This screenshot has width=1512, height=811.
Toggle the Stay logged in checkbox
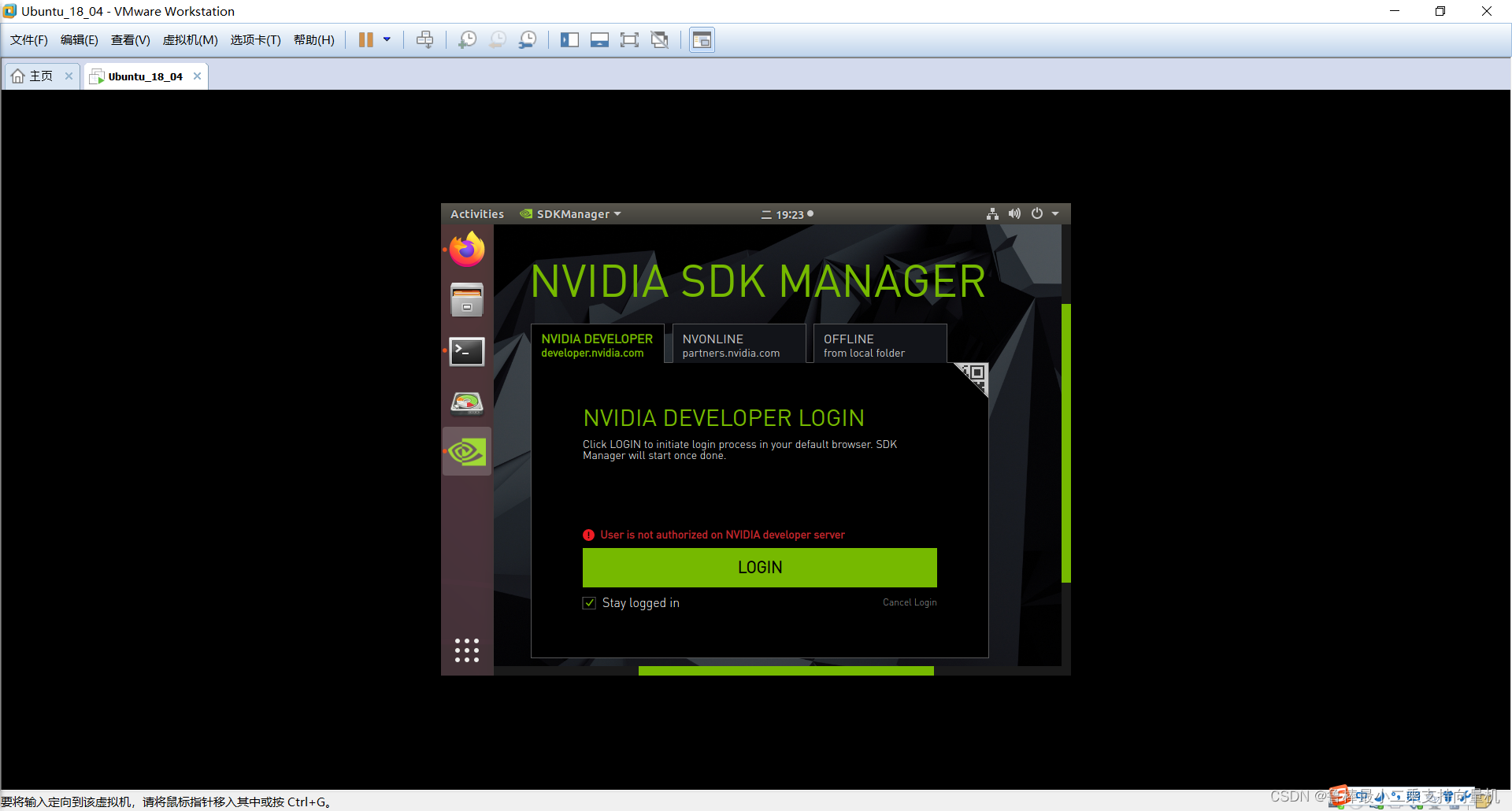pyautogui.click(x=589, y=603)
